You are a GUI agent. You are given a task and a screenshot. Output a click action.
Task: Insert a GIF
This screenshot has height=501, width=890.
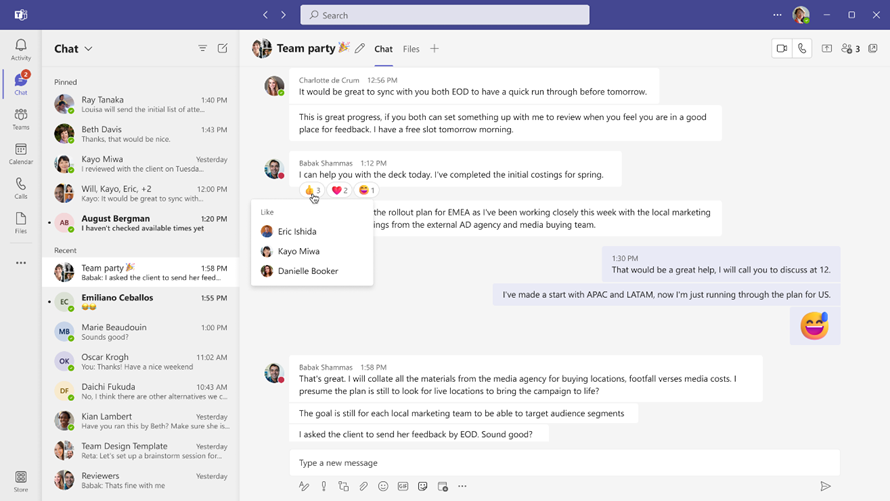point(403,486)
